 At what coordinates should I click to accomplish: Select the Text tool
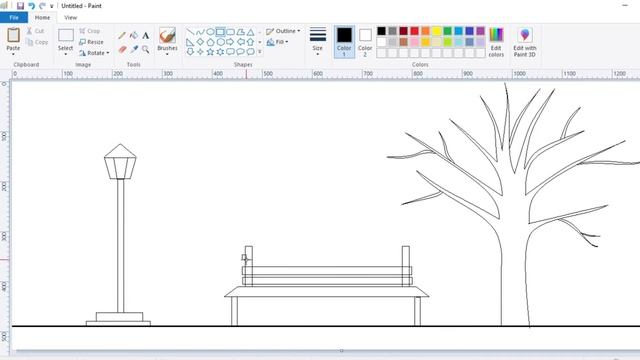146,36
